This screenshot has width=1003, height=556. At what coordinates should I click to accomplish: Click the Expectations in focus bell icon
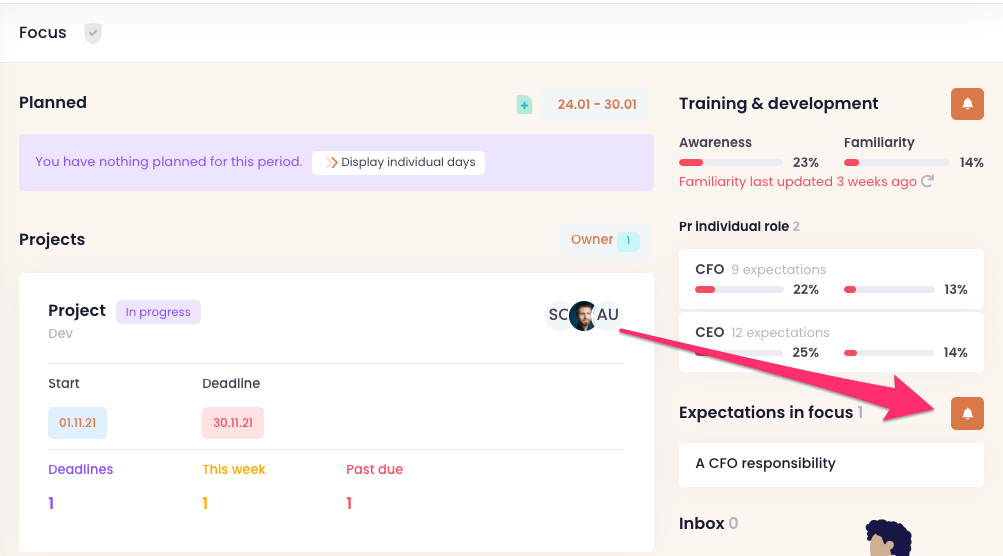click(x=967, y=413)
